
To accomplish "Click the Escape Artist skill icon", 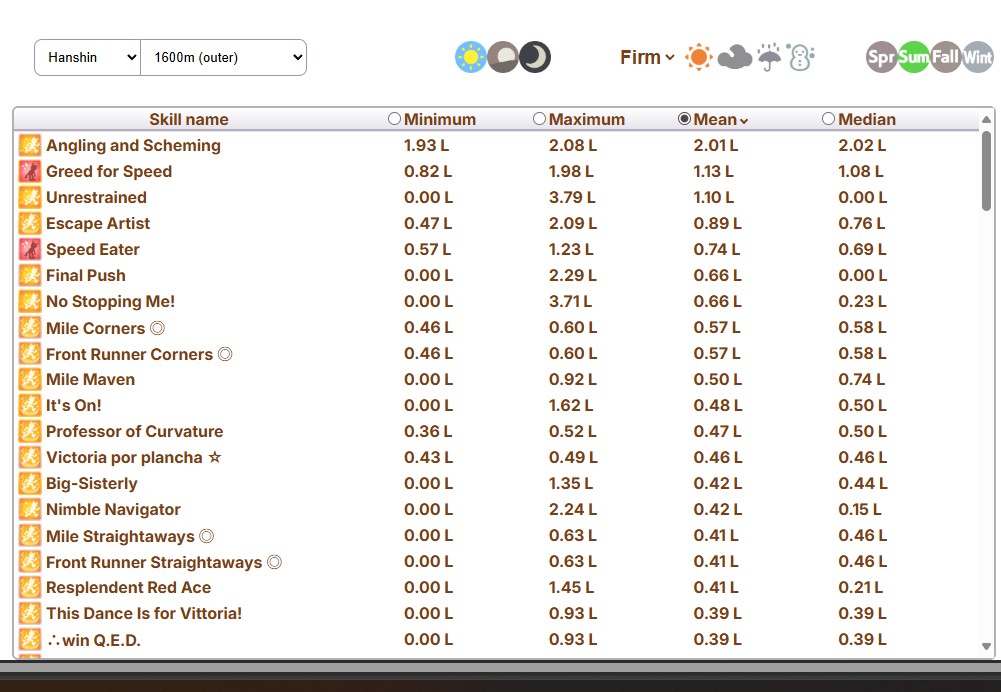I will [x=29, y=223].
